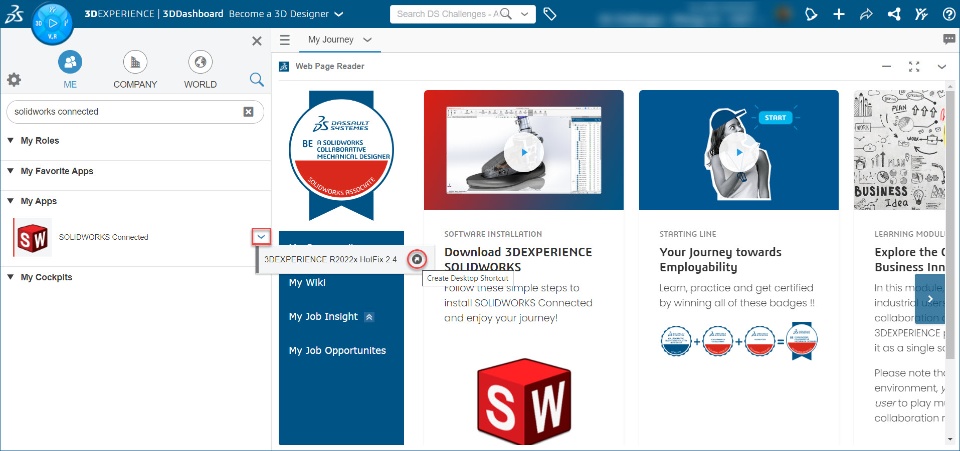The width and height of the screenshot is (960, 451).
Task: Open Web Page Reader widget menu chevron
Action: pos(942,66)
